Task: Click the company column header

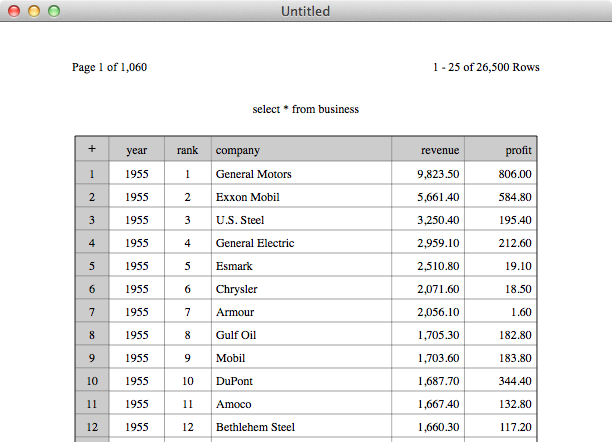Action: click(301, 149)
